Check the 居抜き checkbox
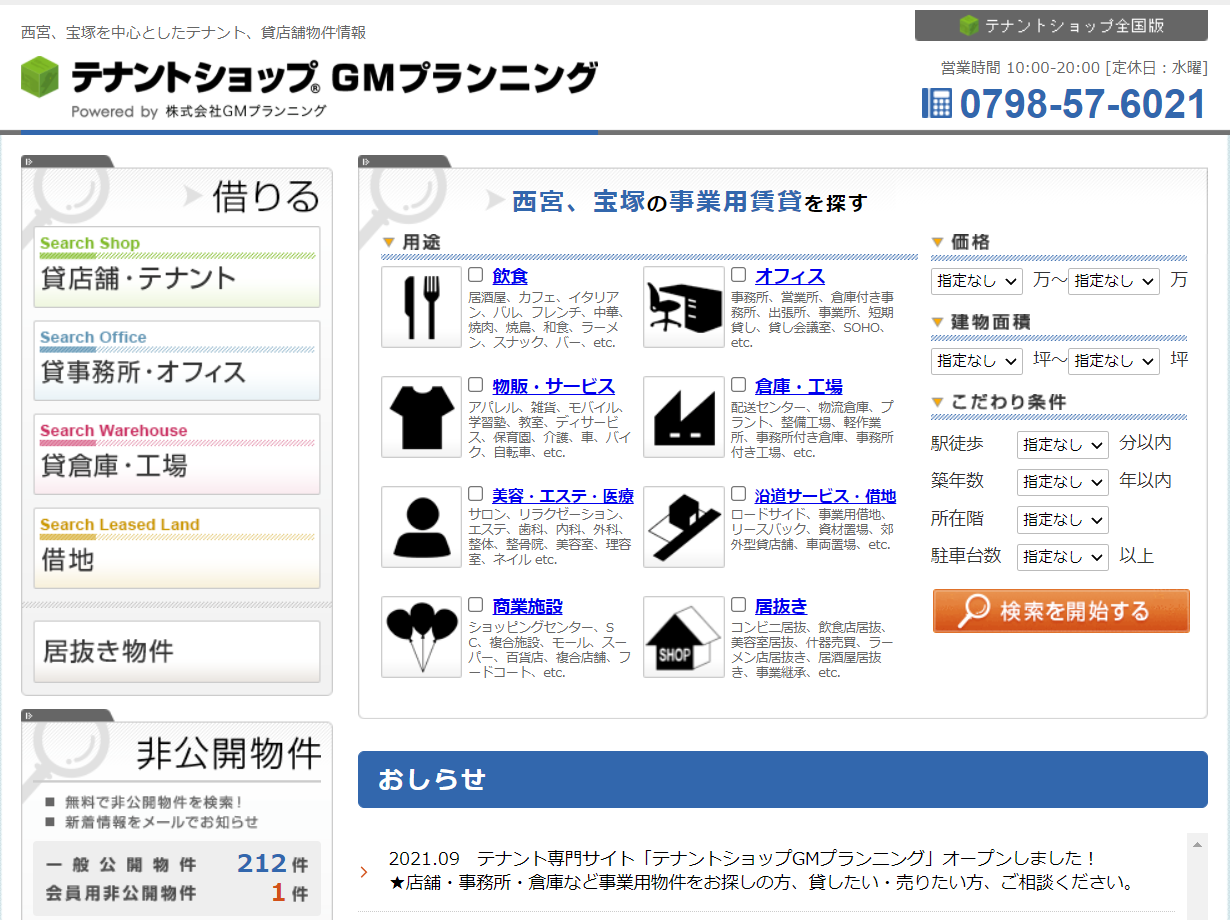 tap(738, 605)
